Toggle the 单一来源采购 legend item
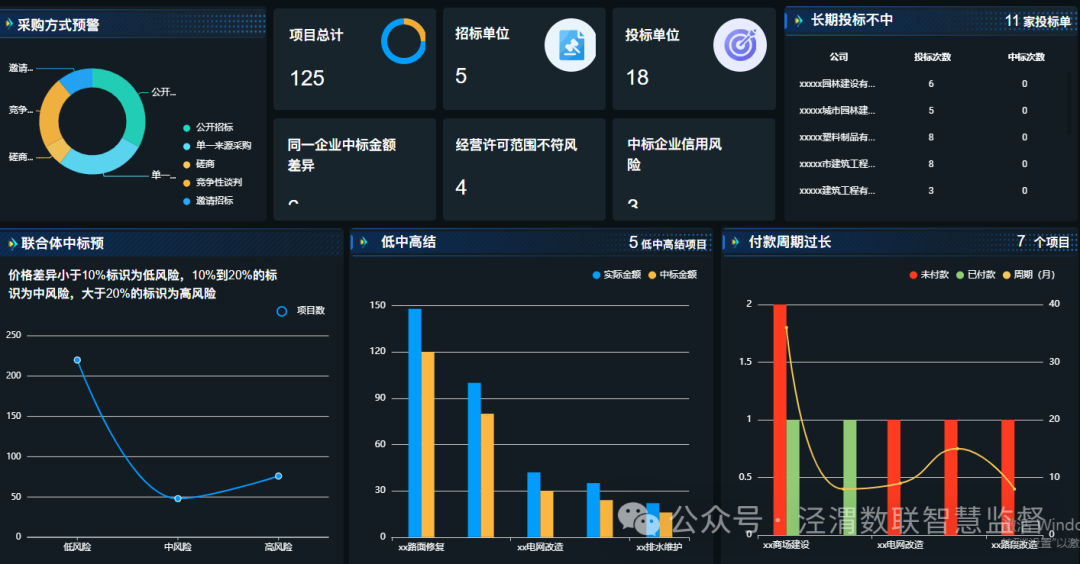 click(x=217, y=145)
